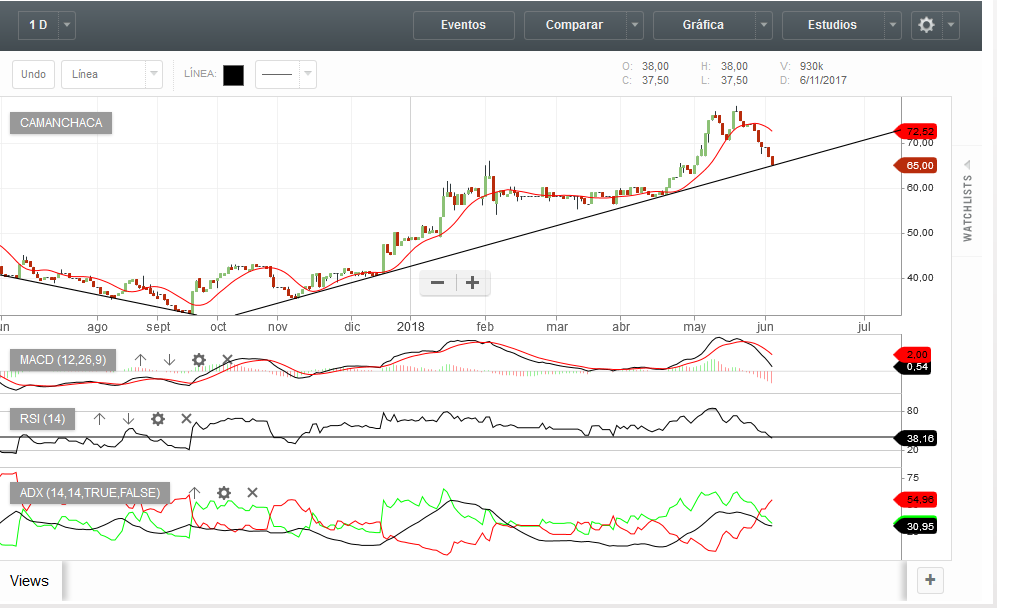This screenshot has height=614, width=1019.
Task: Open the Estudios menu
Action: click(832, 25)
